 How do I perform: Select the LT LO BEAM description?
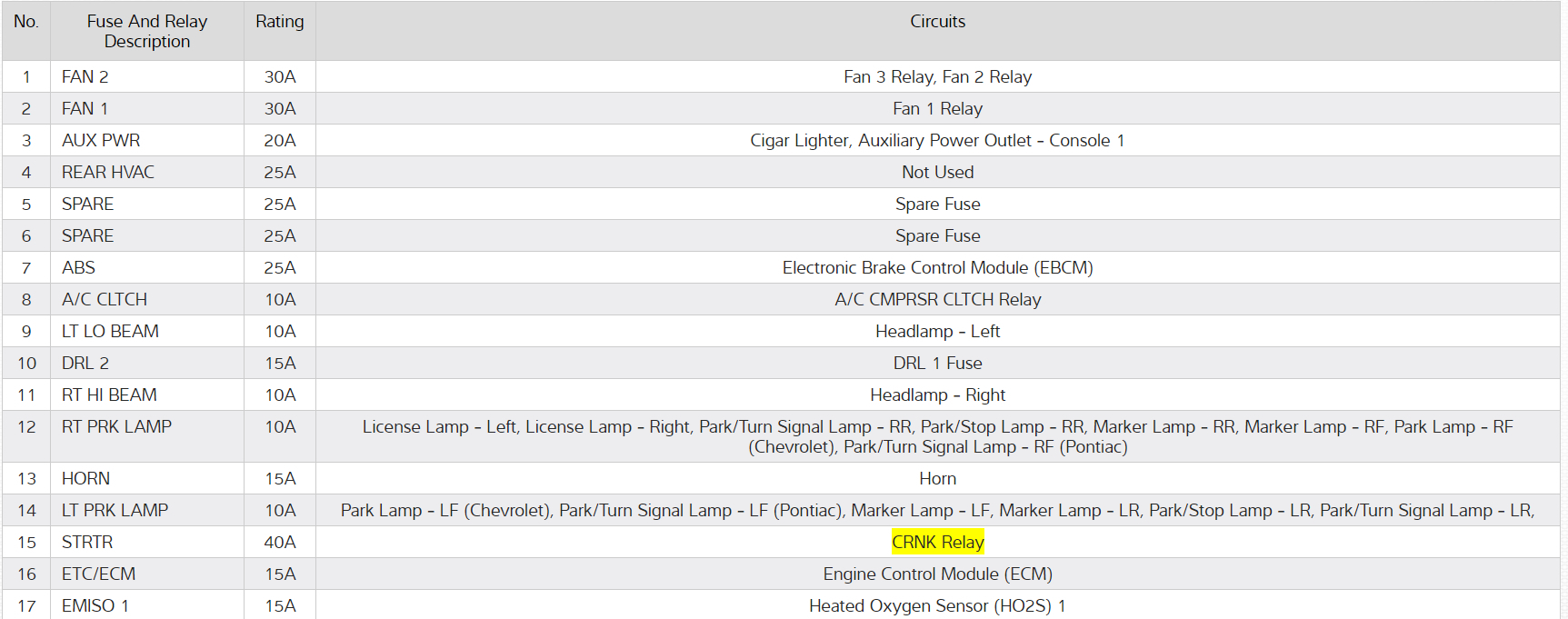pos(110,331)
